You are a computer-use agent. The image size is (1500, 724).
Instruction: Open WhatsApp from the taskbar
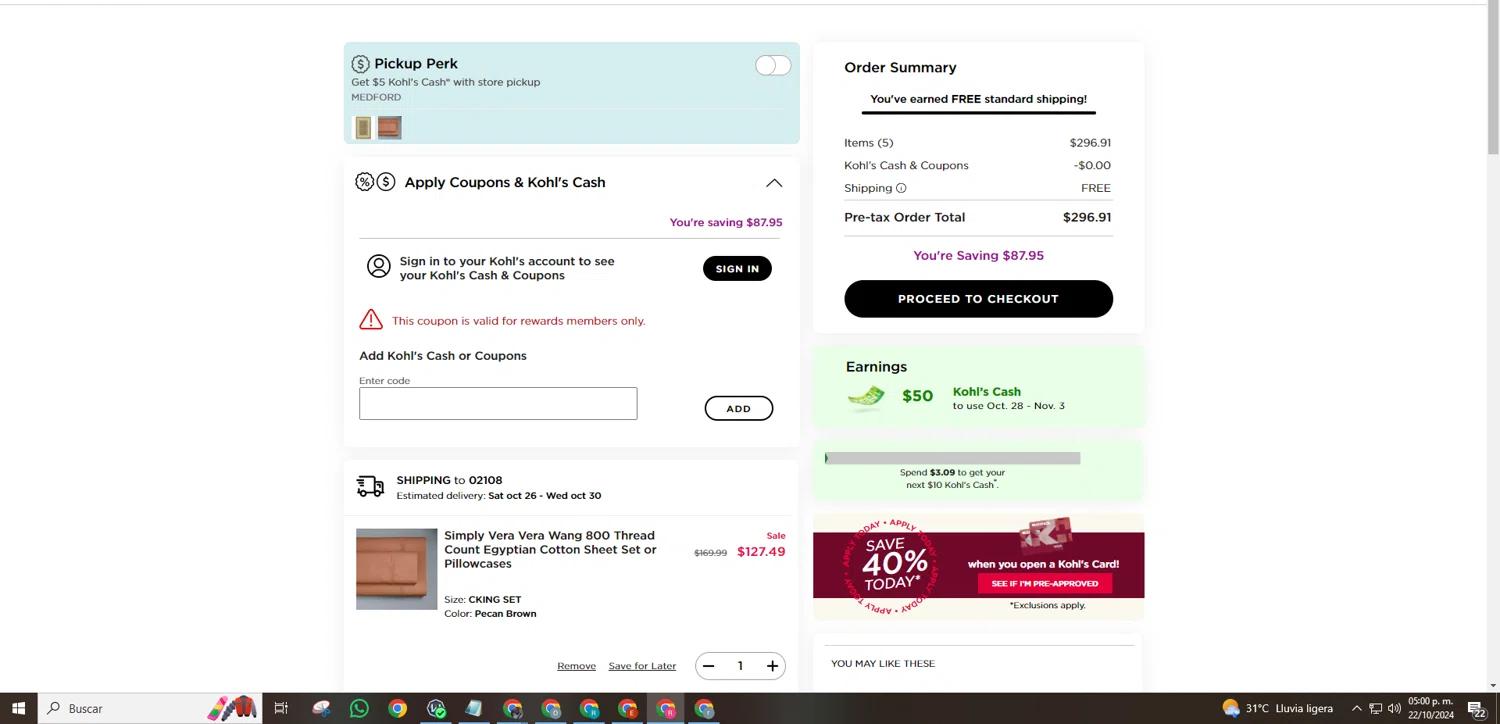point(359,708)
